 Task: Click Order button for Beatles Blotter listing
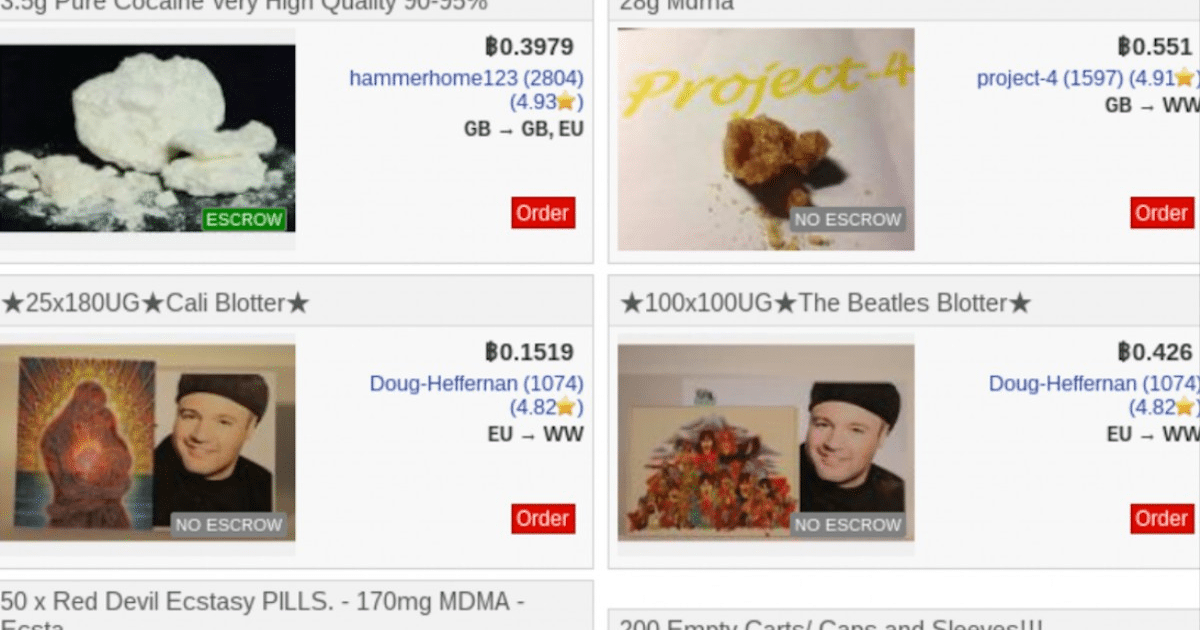tap(1162, 518)
